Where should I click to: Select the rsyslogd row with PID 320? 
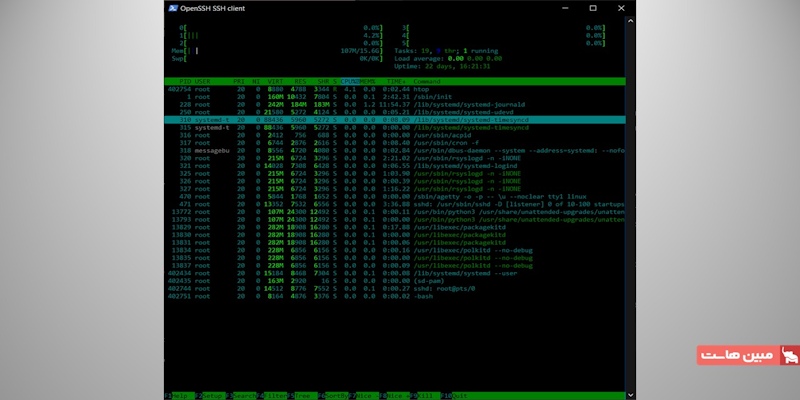point(395,158)
